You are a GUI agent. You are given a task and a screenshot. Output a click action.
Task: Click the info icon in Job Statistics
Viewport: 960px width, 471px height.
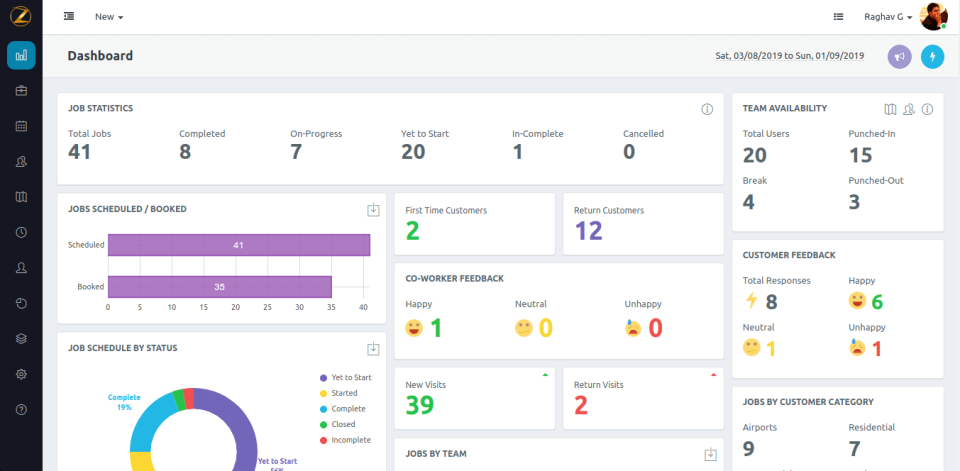[706, 109]
